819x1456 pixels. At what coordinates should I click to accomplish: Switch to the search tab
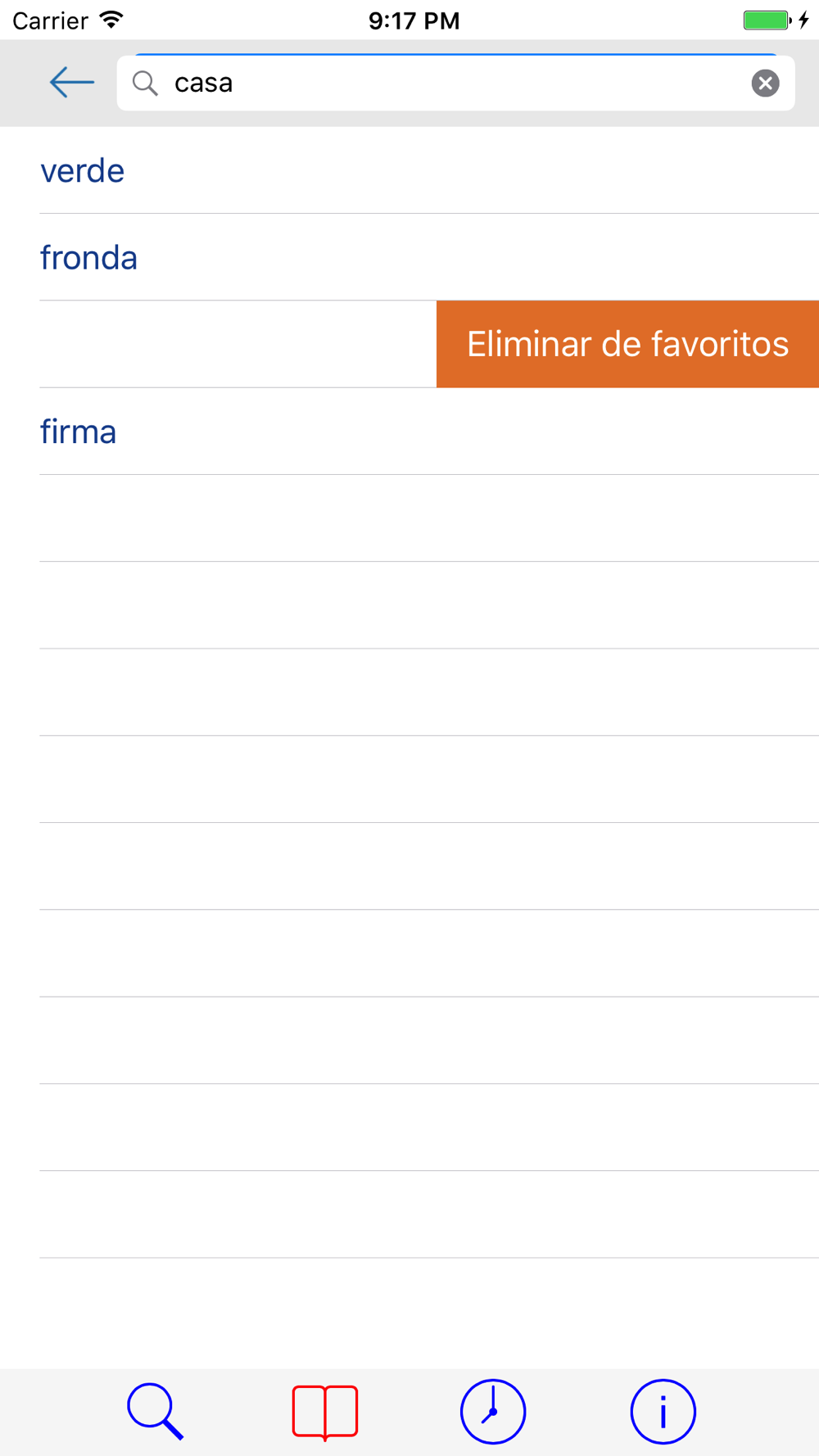pyautogui.click(x=156, y=1412)
